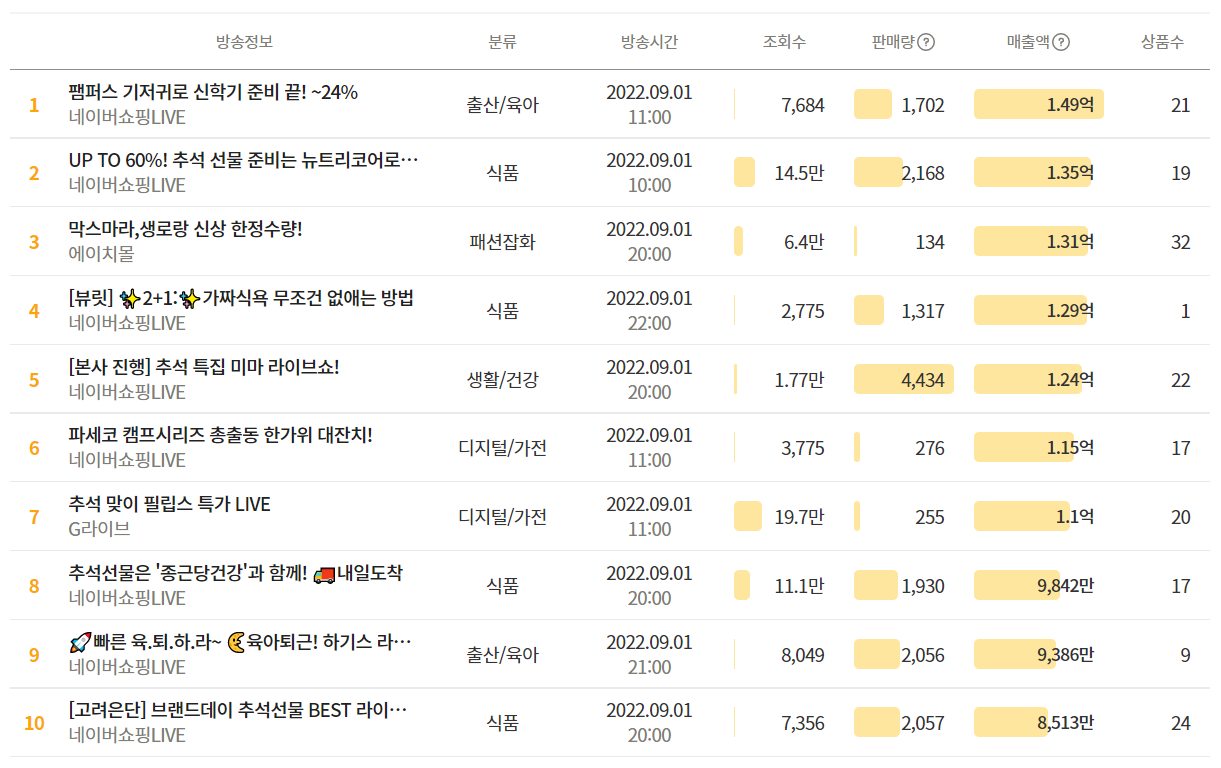The width and height of the screenshot is (1221, 768).
Task: Click the sales bar showing 4,434
Action: 904,379
